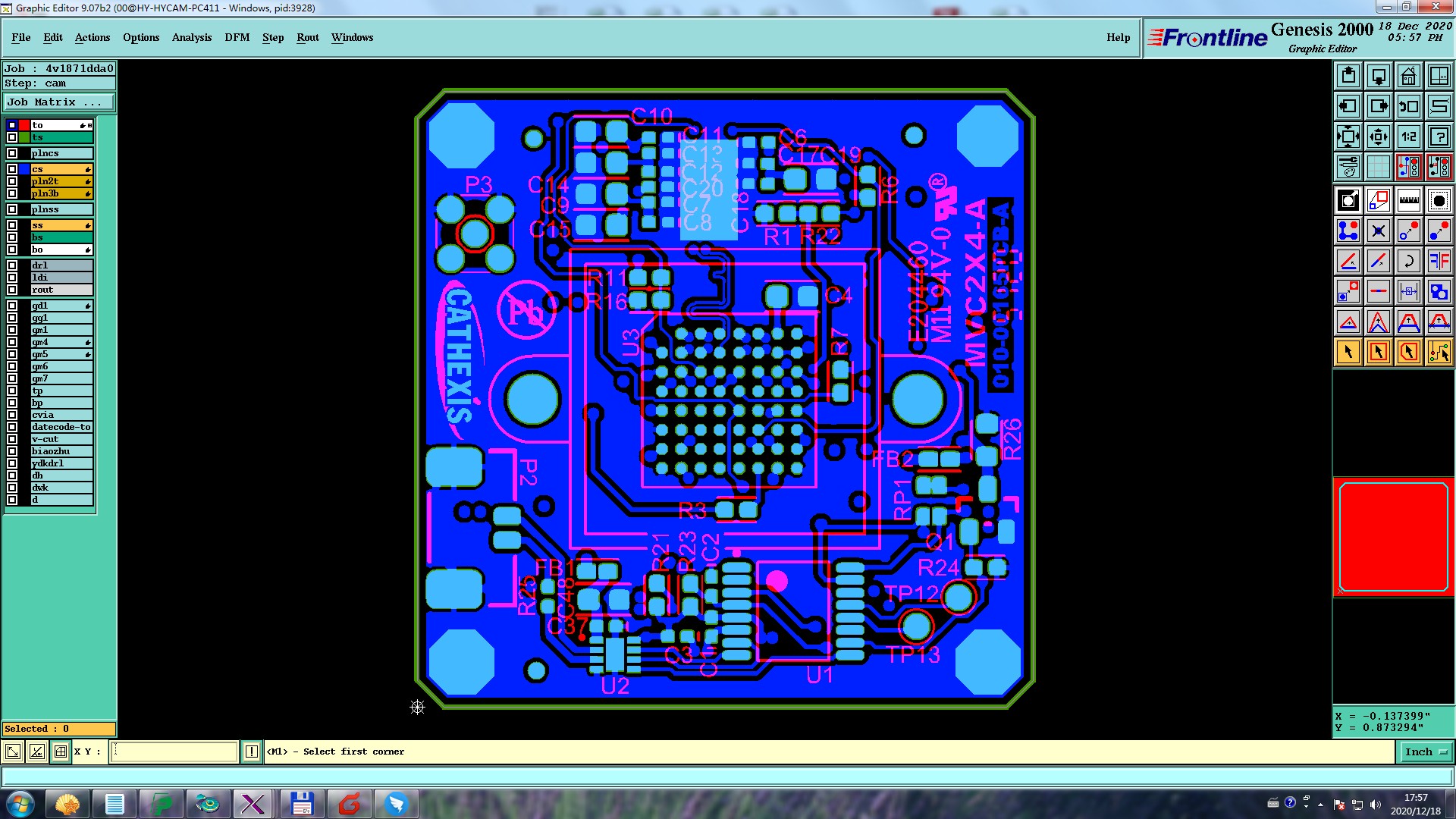Open the Analysis dropdown menu

pos(191,37)
